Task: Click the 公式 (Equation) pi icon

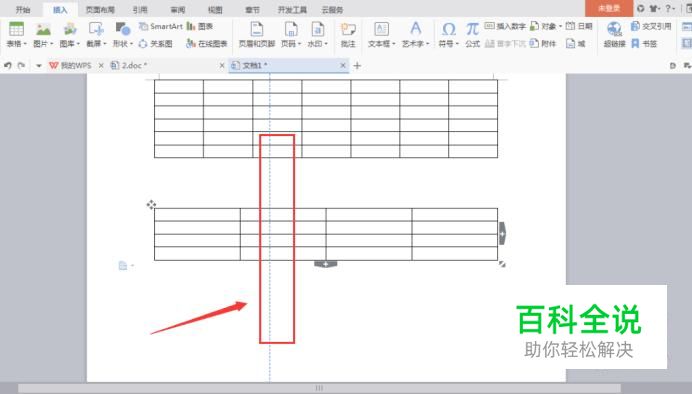Action: pyautogui.click(x=472, y=29)
